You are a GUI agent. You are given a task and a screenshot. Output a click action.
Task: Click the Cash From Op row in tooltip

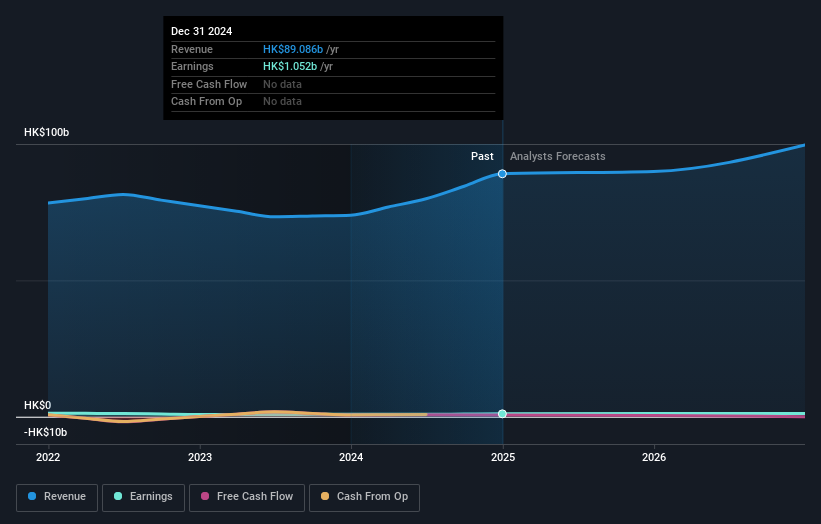333,102
